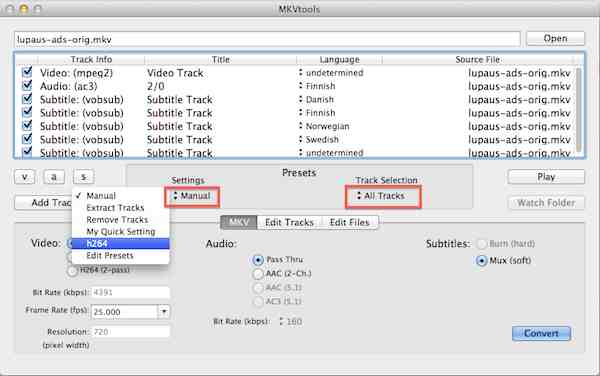The image size is (600, 376).
Task: Click the Language column header
Action: [339, 60]
